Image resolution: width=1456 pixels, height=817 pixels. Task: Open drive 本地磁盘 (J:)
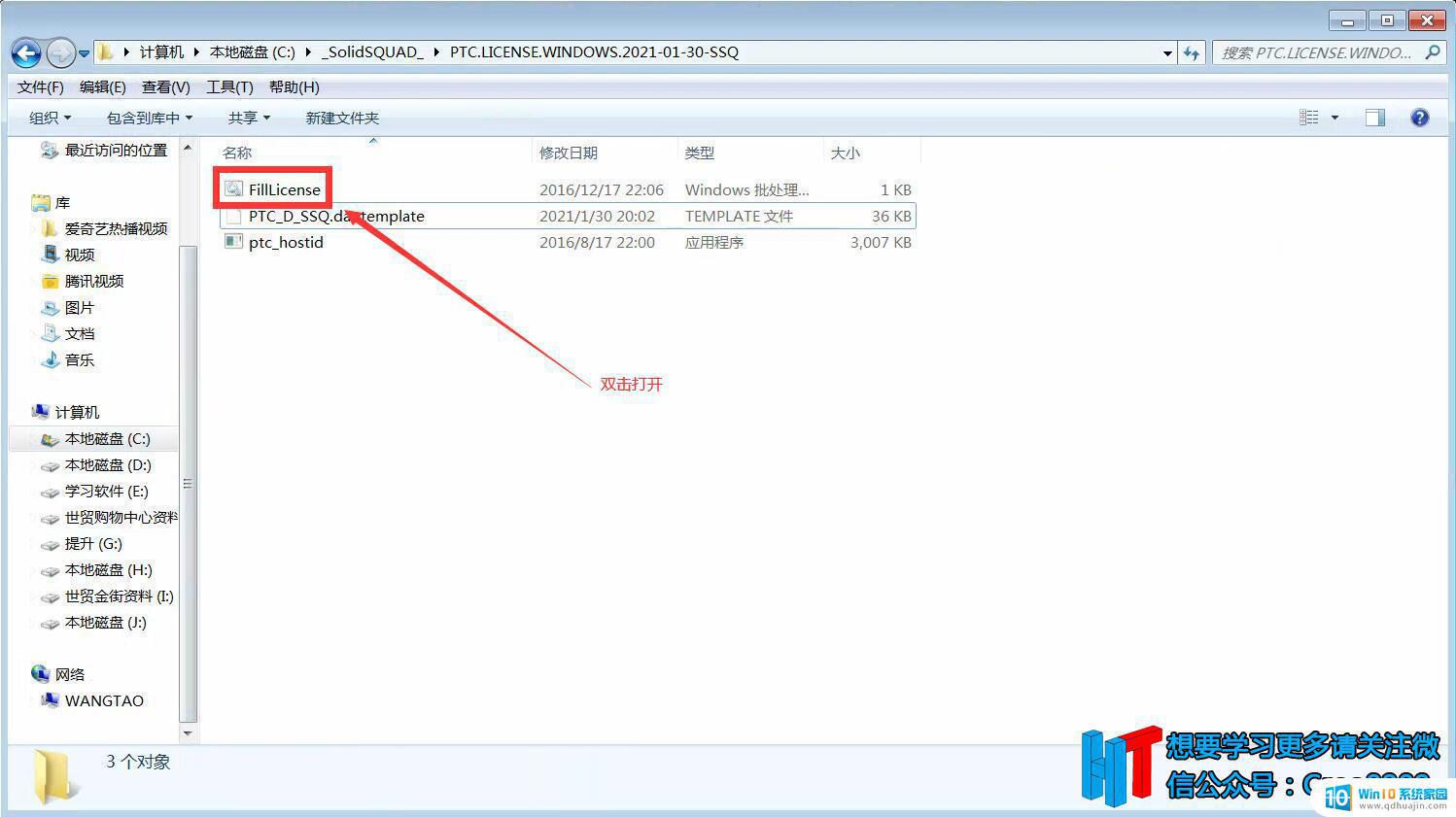106,623
